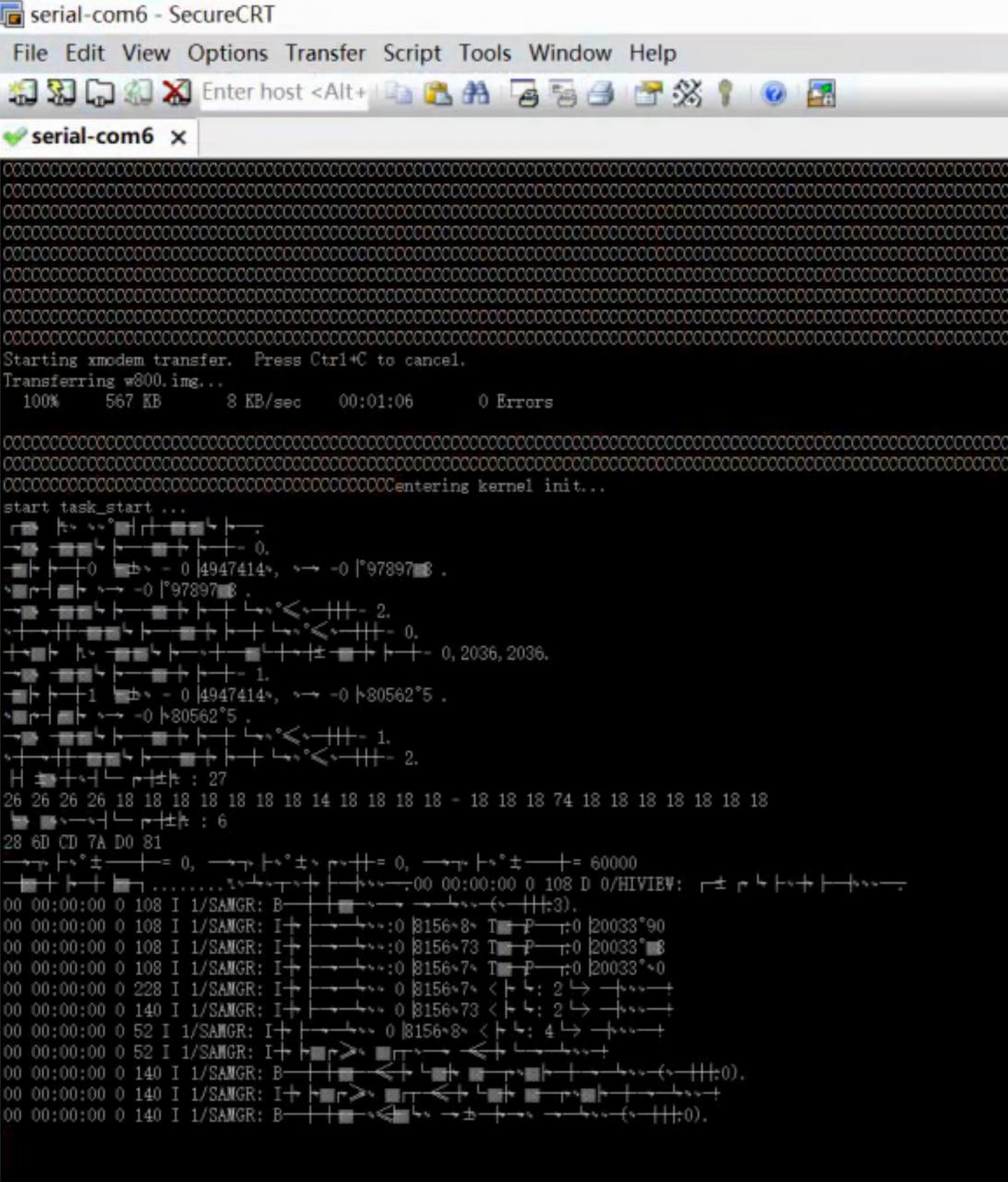
Task: Open the View menu
Action: click(146, 53)
